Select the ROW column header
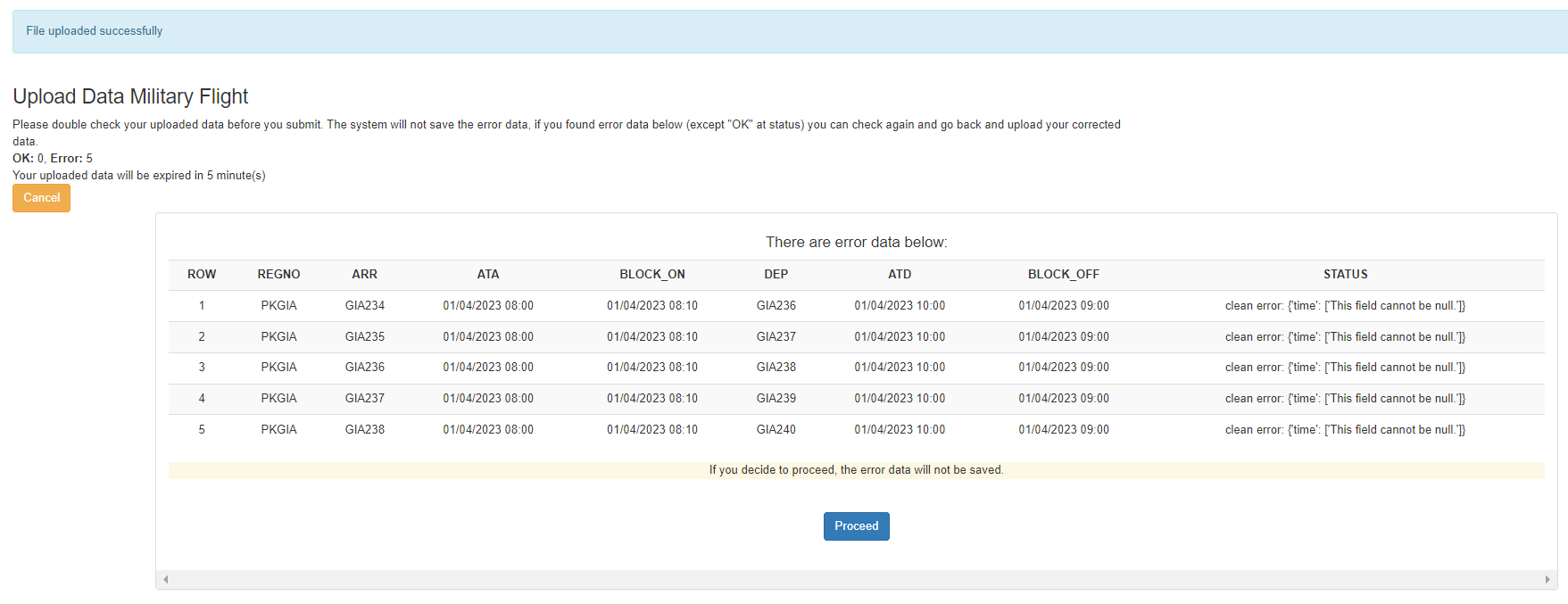 point(202,275)
